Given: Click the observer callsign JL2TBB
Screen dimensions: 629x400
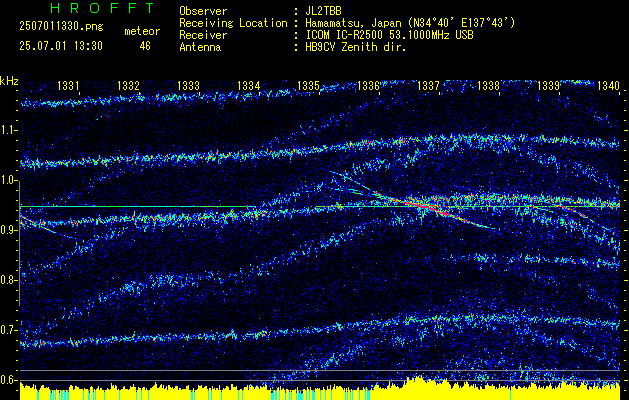Looking at the screenshot, I should 323,11.
